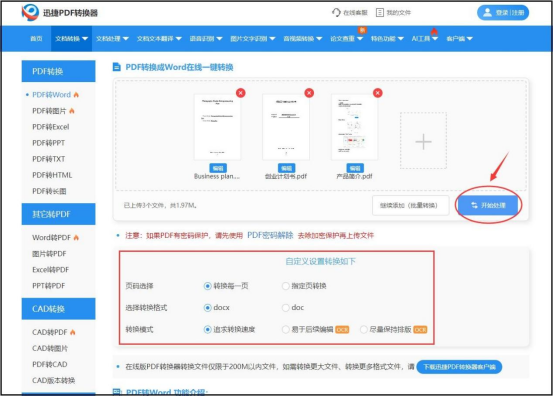Viewport: 554px width, 396px height.
Task: Choose docx output format
Action: pyautogui.click(x=207, y=308)
